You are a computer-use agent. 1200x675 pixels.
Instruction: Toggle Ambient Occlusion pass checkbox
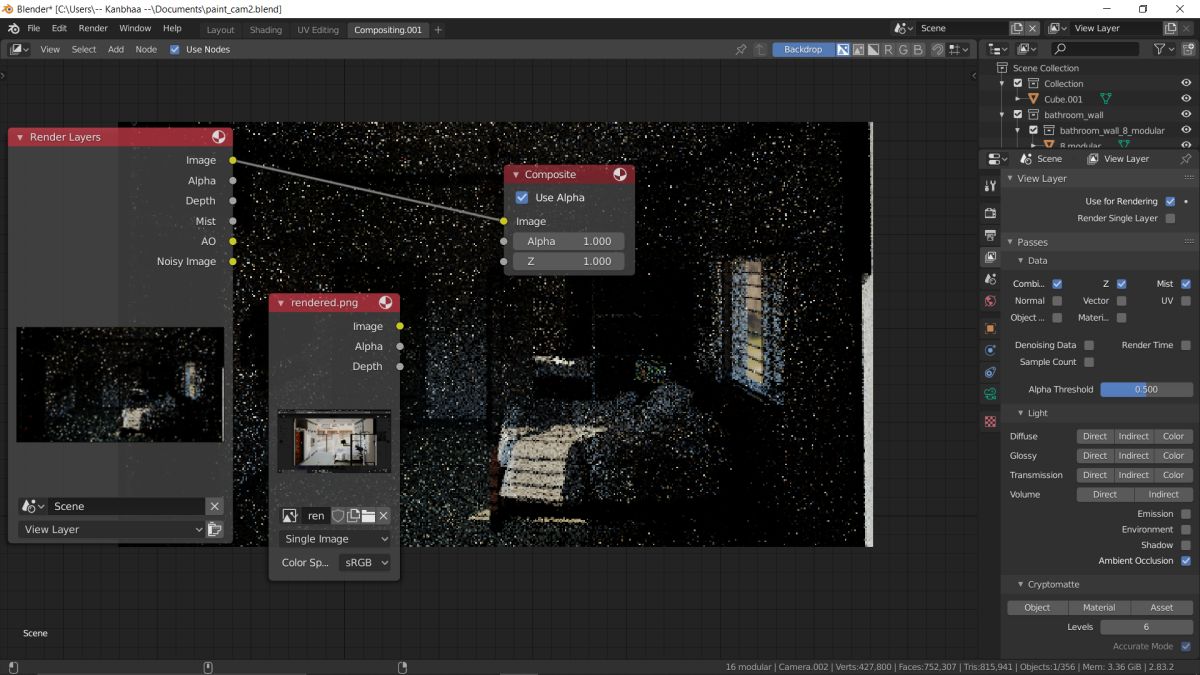point(1186,561)
